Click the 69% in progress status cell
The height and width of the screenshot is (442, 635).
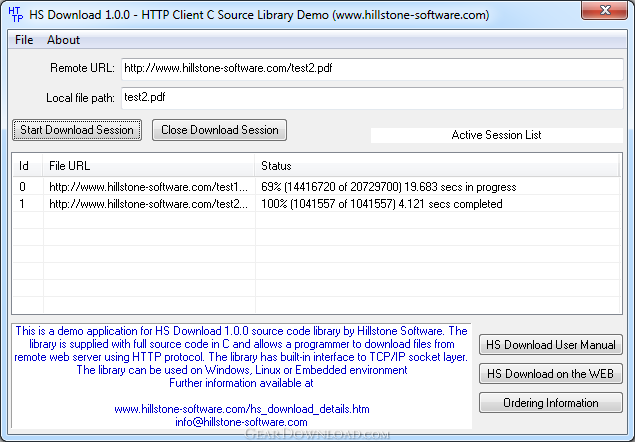(x=389, y=187)
